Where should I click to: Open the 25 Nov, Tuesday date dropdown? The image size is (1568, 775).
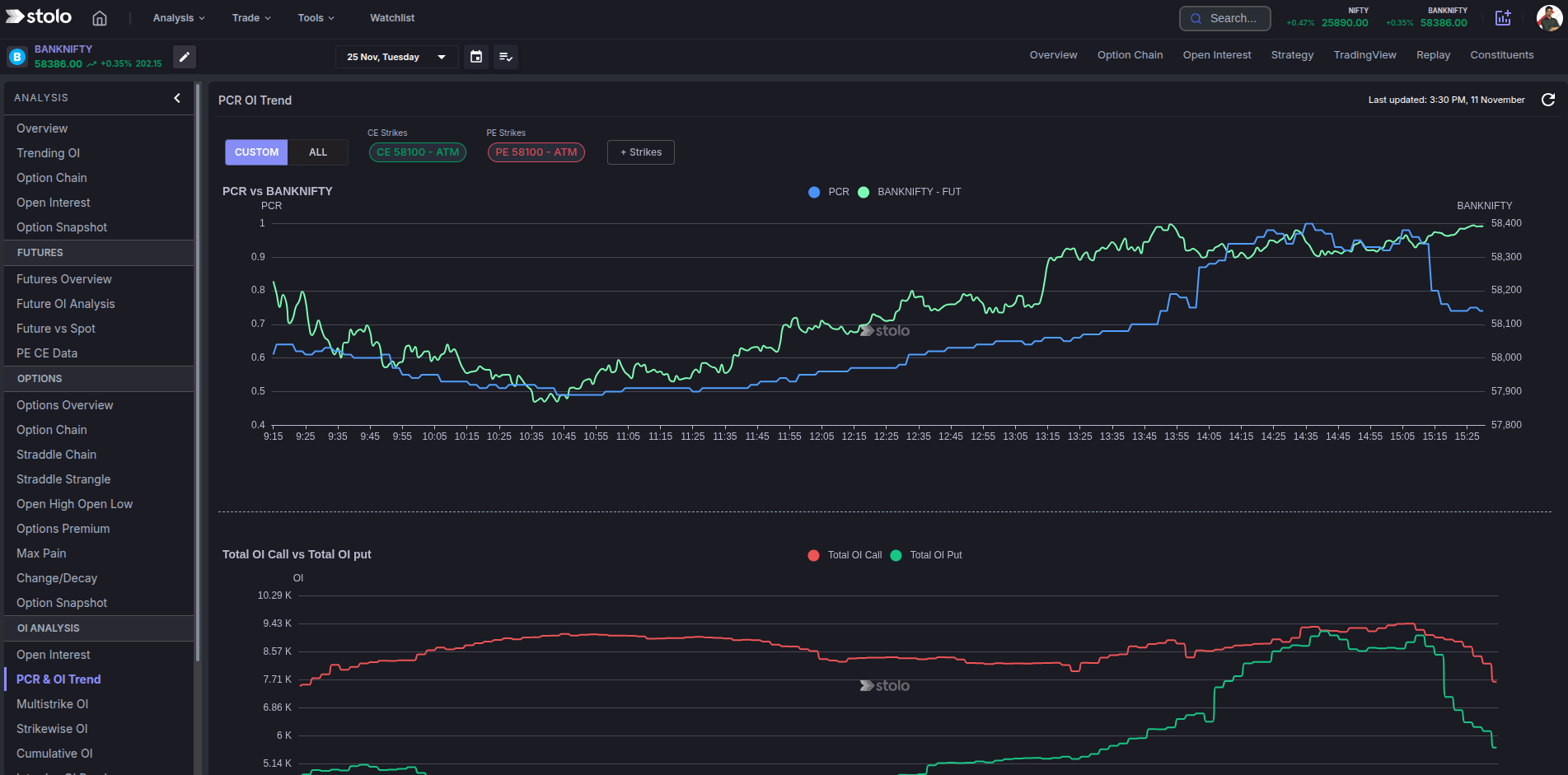click(x=396, y=57)
